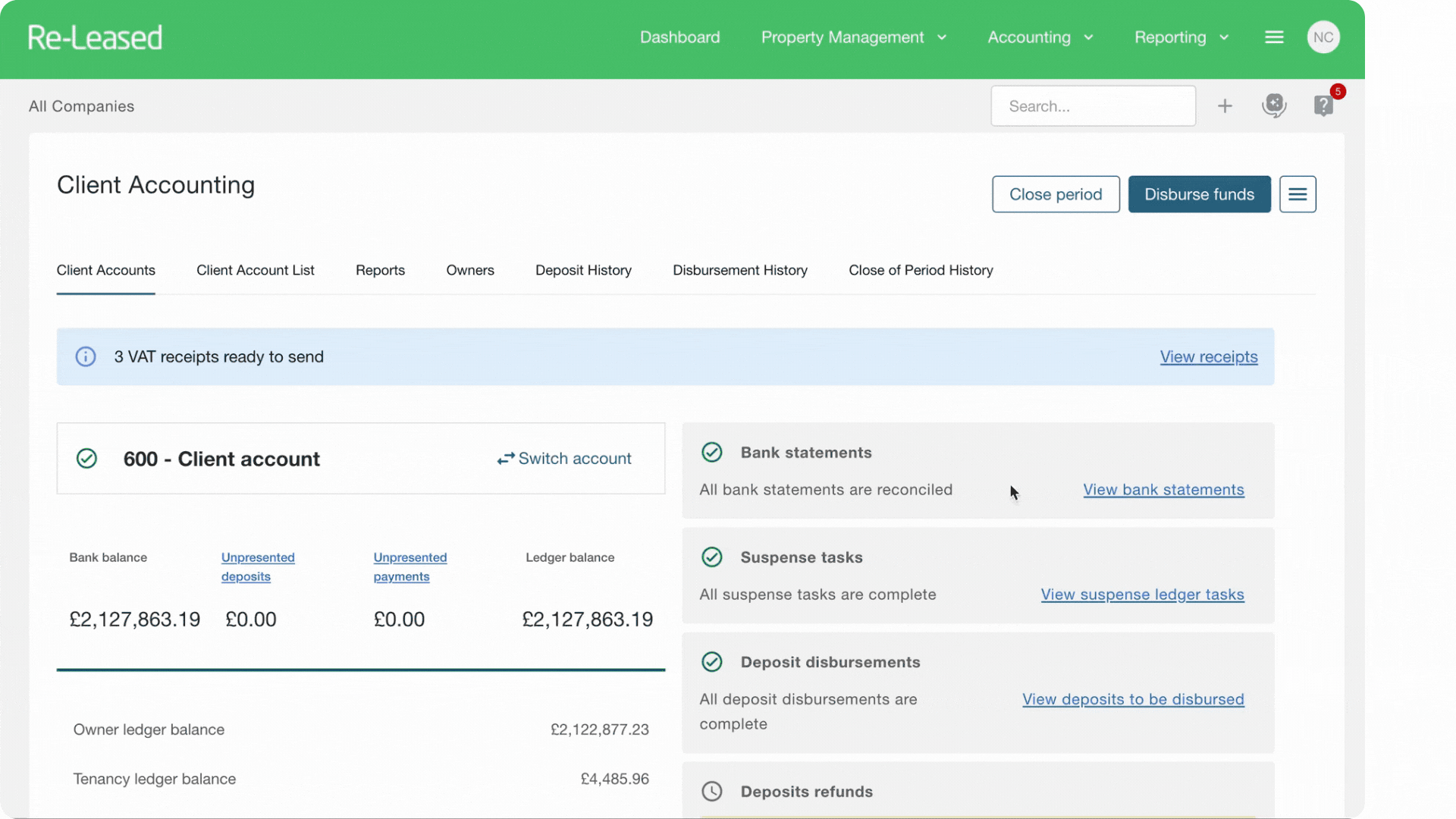
Task: Click the Deposits refunds clock icon
Action: click(712, 792)
